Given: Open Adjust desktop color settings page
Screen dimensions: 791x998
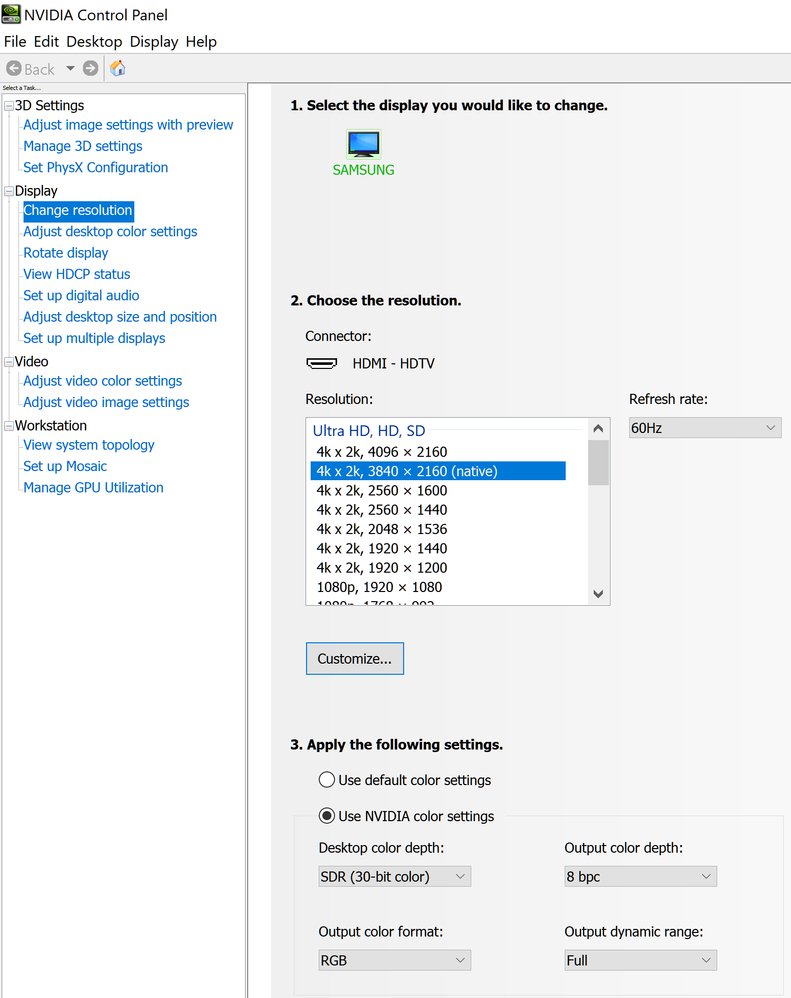Looking at the screenshot, I should (x=110, y=232).
